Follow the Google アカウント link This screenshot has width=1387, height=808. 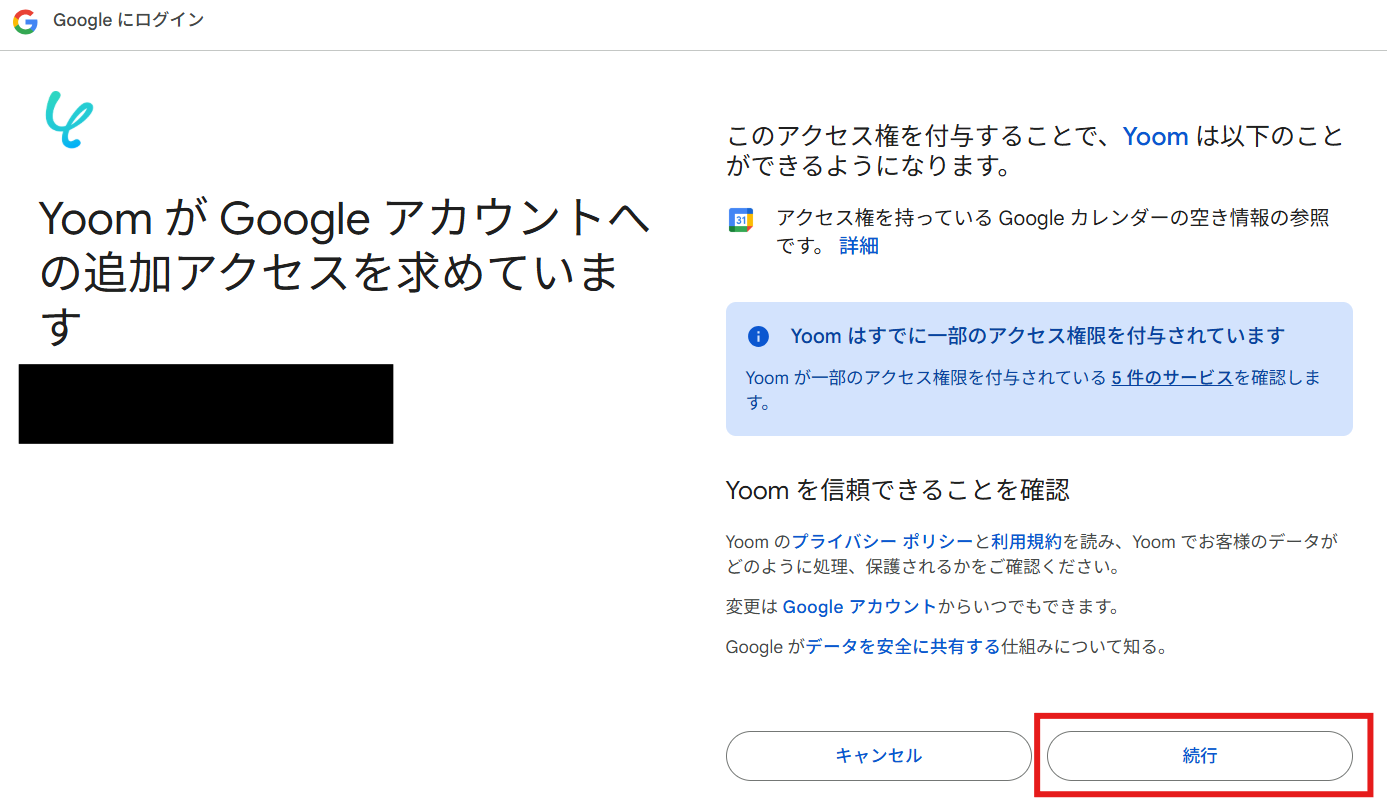click(x=859, y=607)
